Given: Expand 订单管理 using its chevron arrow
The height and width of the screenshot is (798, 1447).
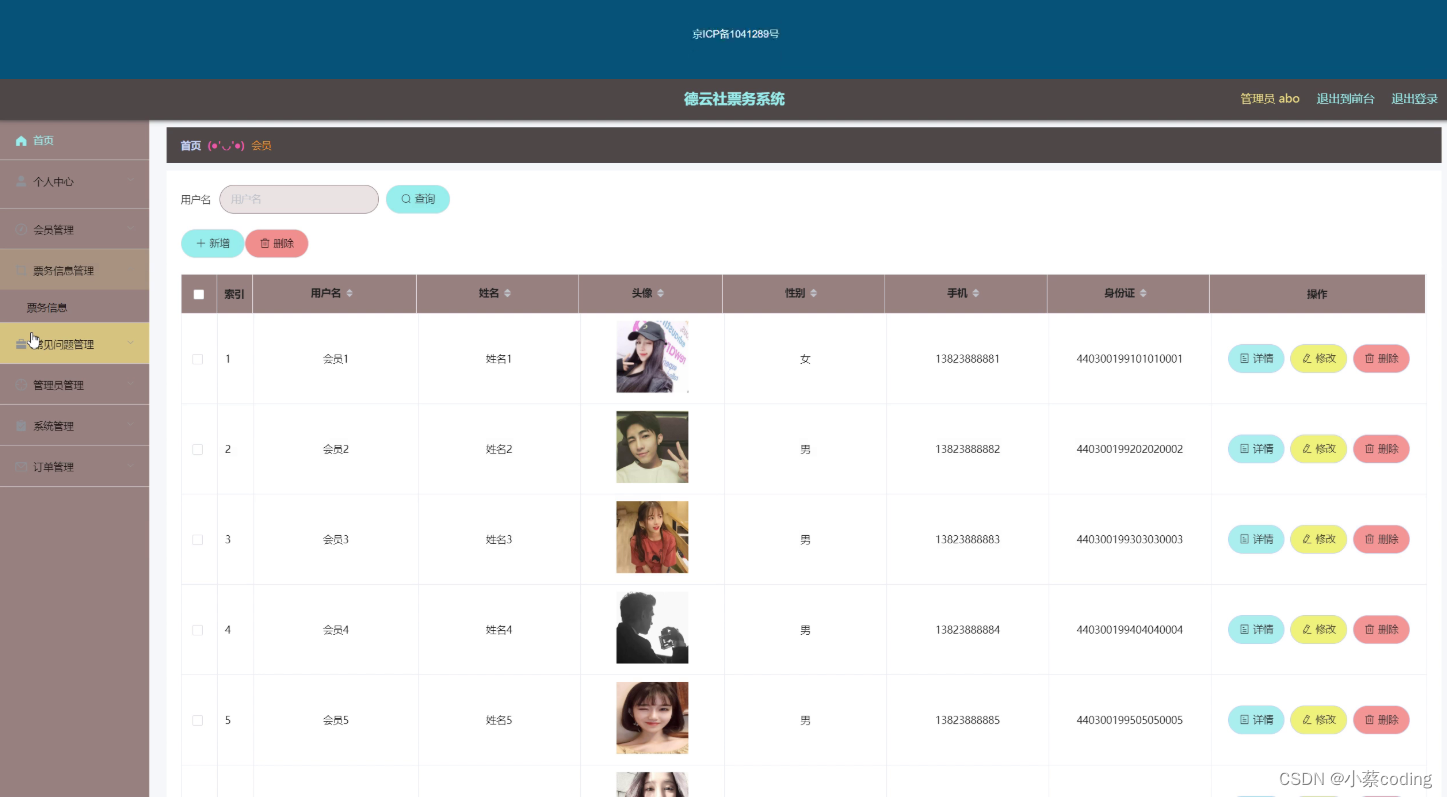Looking at the screenshot, I should [131, 467].
